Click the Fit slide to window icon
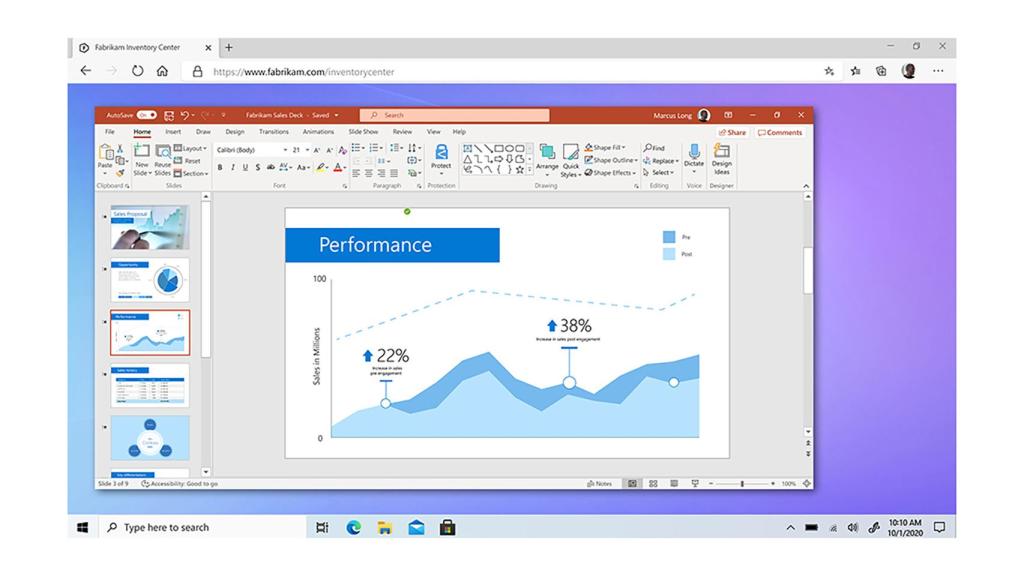1024x576 pixels. (x=807, y=484)
